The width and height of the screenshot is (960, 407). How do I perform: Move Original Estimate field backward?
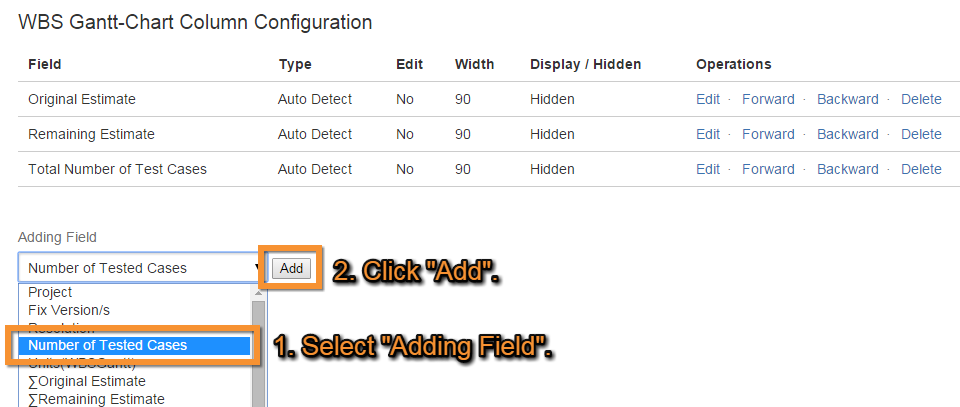coord(847,99)
